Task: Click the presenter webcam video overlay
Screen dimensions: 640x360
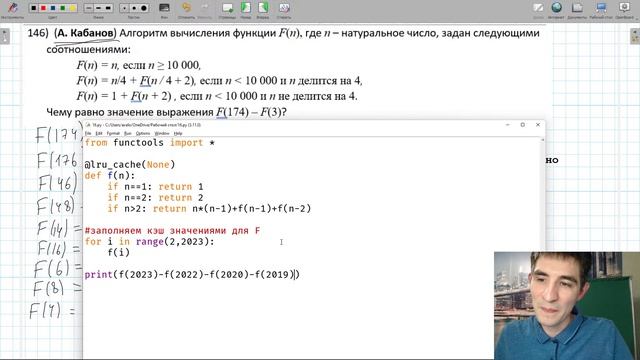Action: click(567, 306)
